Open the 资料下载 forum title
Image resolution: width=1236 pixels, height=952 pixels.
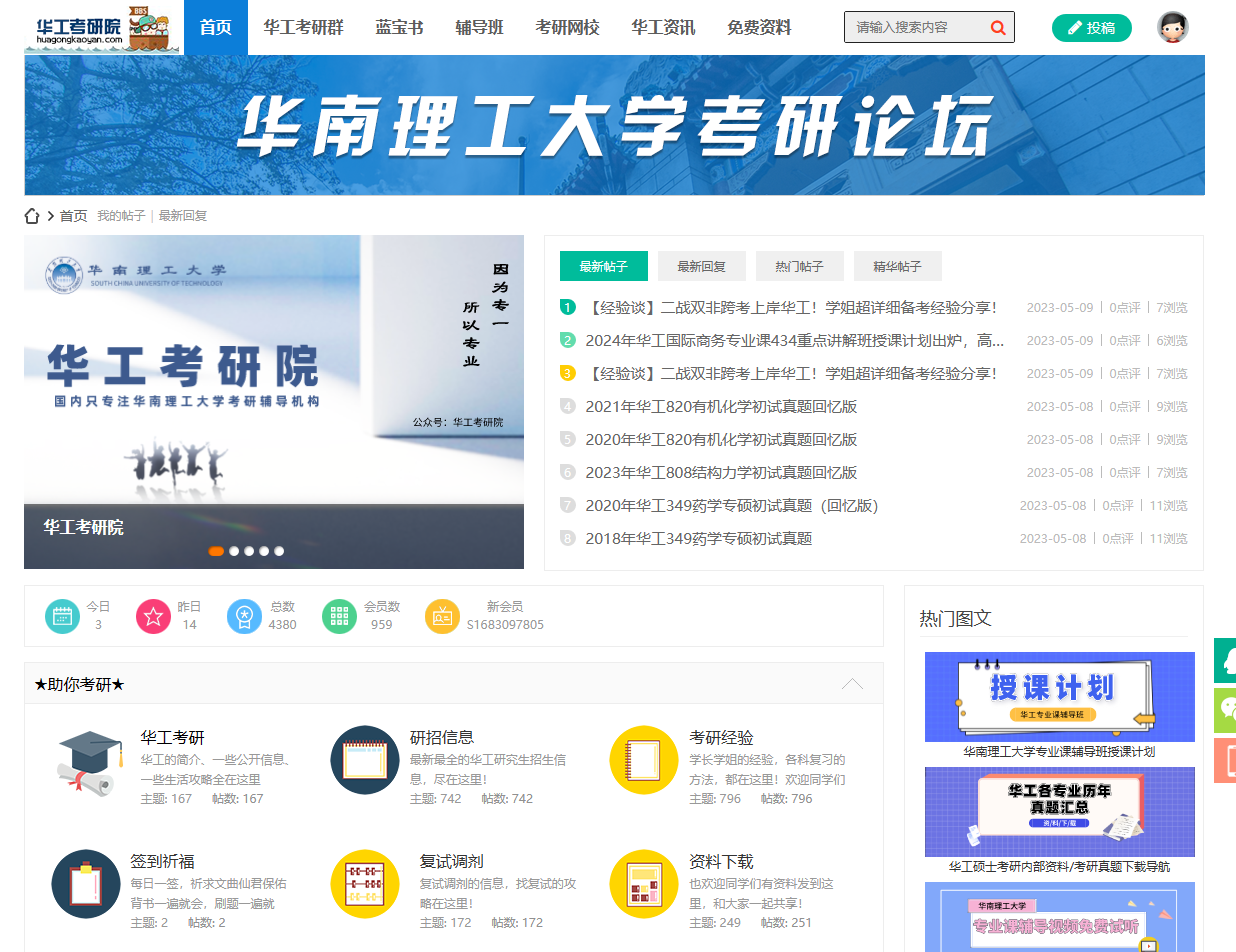[x=721, y=861]
